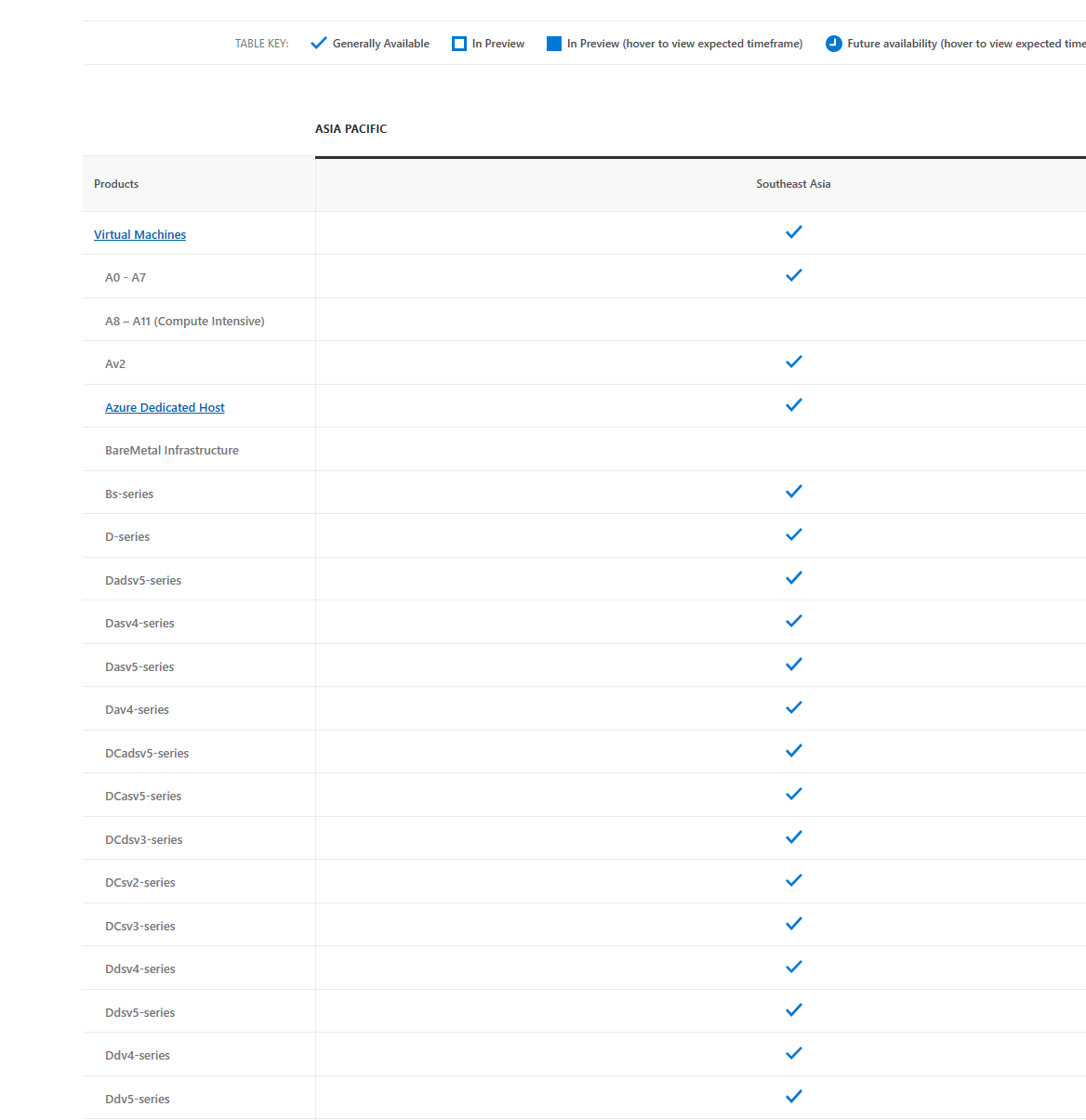This screenshot has width=1086, height=1120.
Task: Click the checkmark in the Ddv5-series row
Action: [794, 1097]
